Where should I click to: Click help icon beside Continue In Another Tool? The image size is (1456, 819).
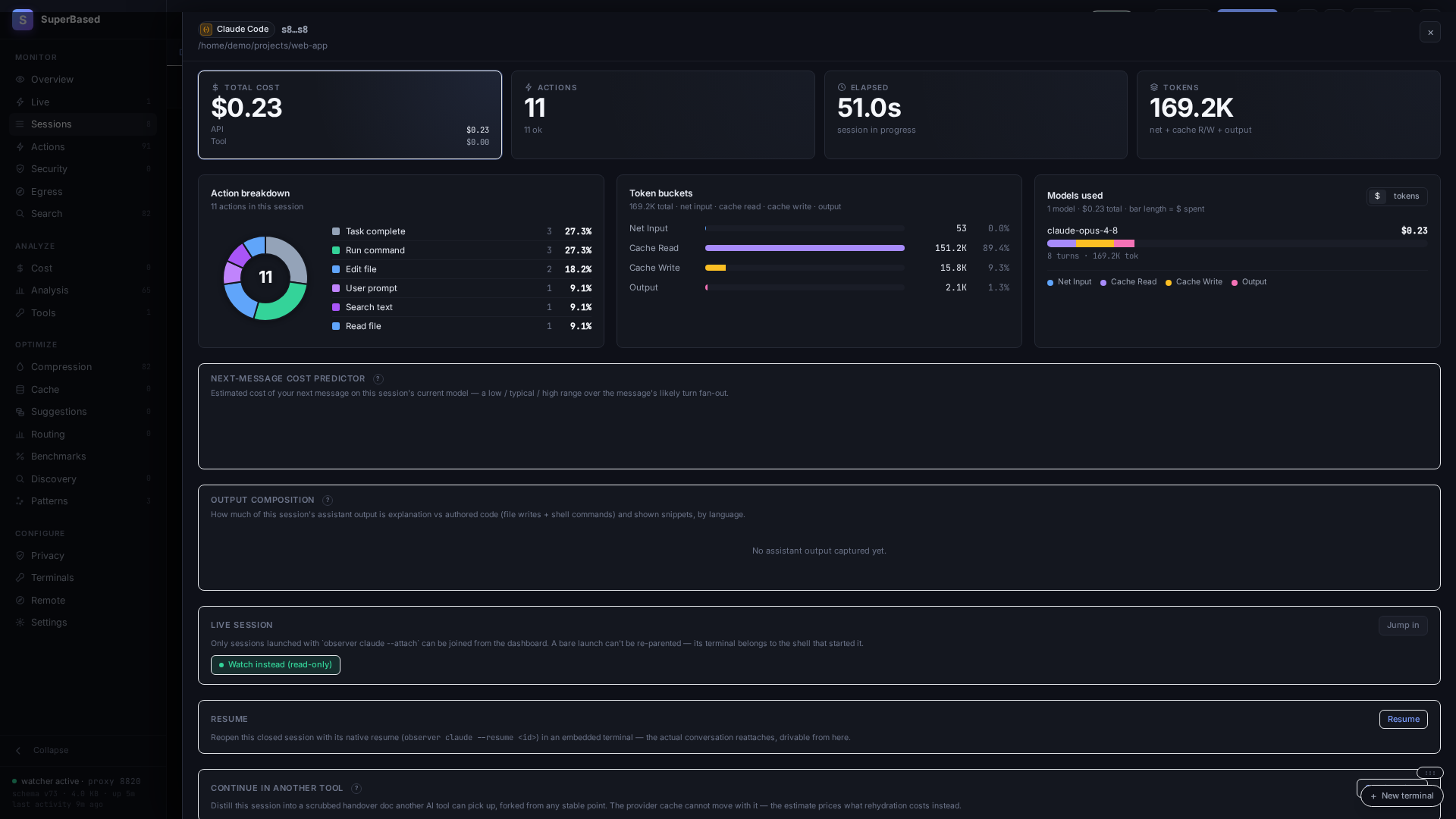[356, 789]
